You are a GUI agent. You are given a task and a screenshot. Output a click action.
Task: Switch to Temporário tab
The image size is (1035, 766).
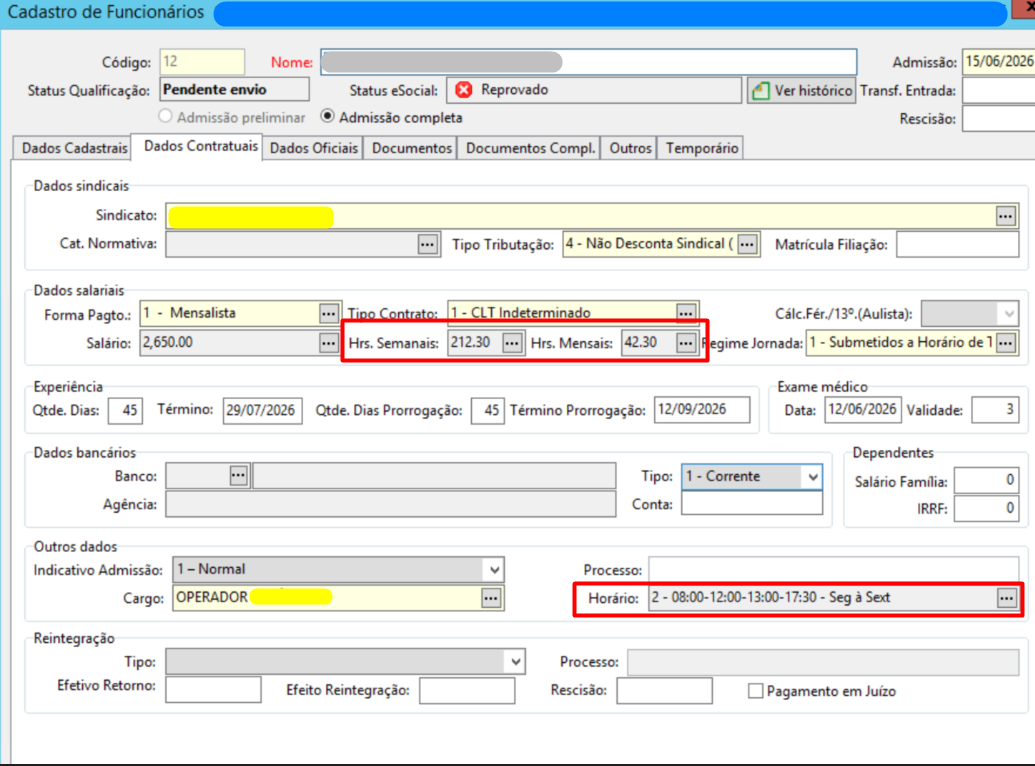click(702, 148)
